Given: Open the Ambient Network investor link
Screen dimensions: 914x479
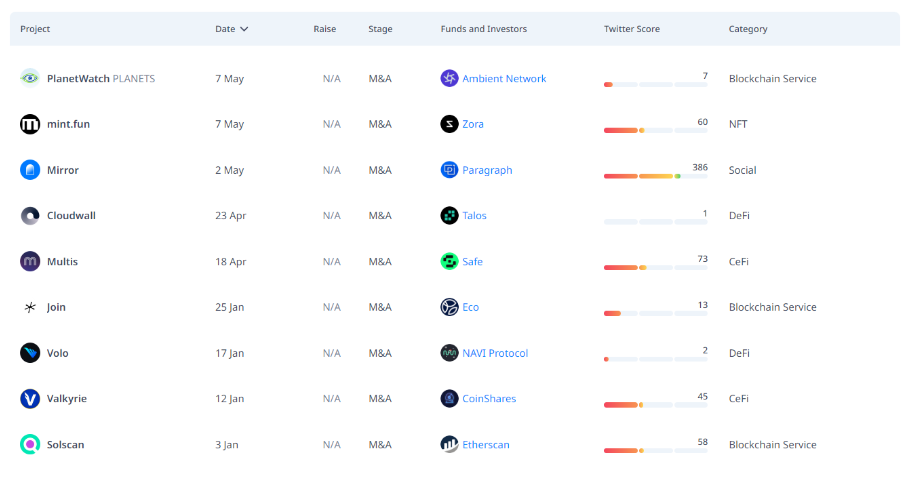Looking at the screenshot, I should coord(504,78).
